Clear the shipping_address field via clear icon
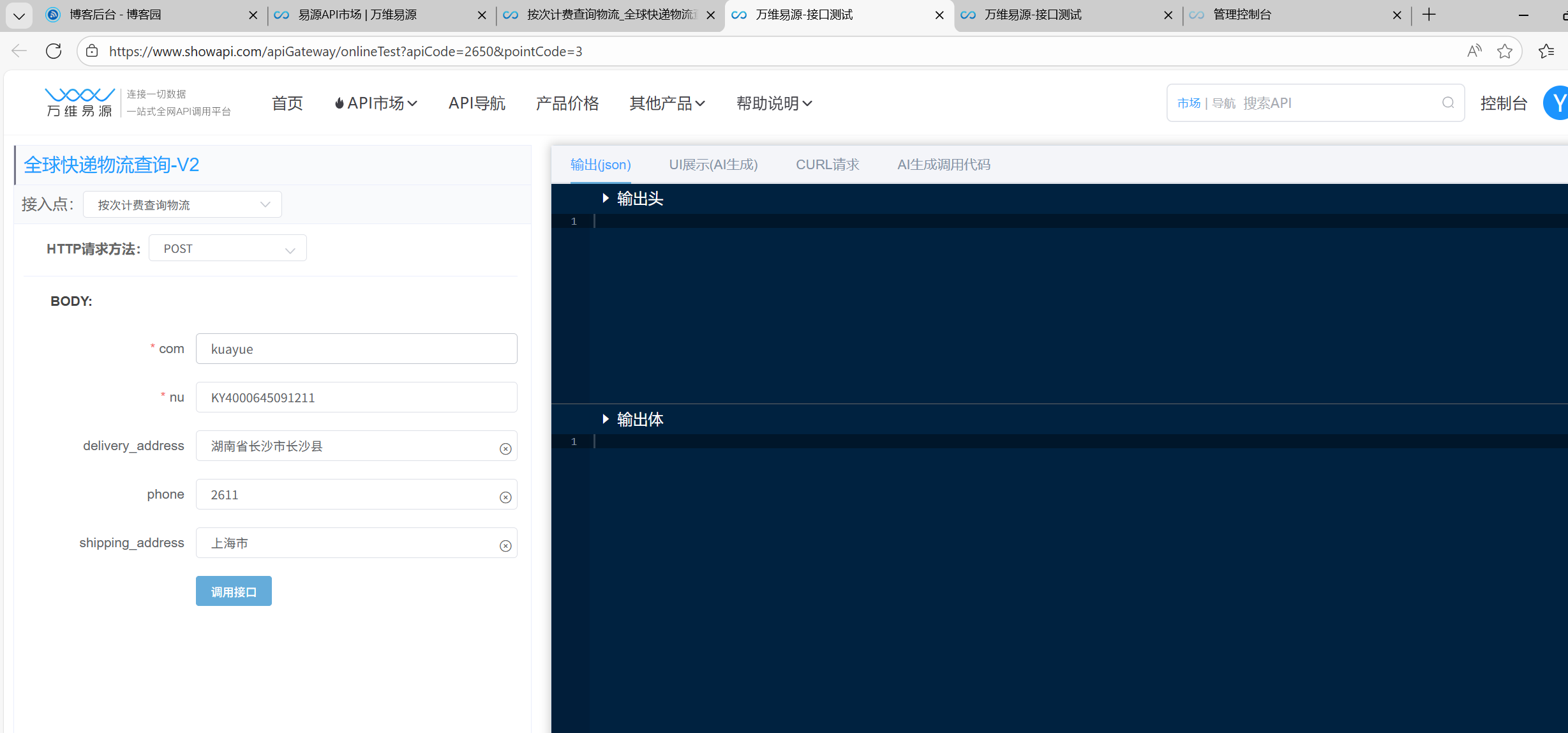 [x=505, y=546]
